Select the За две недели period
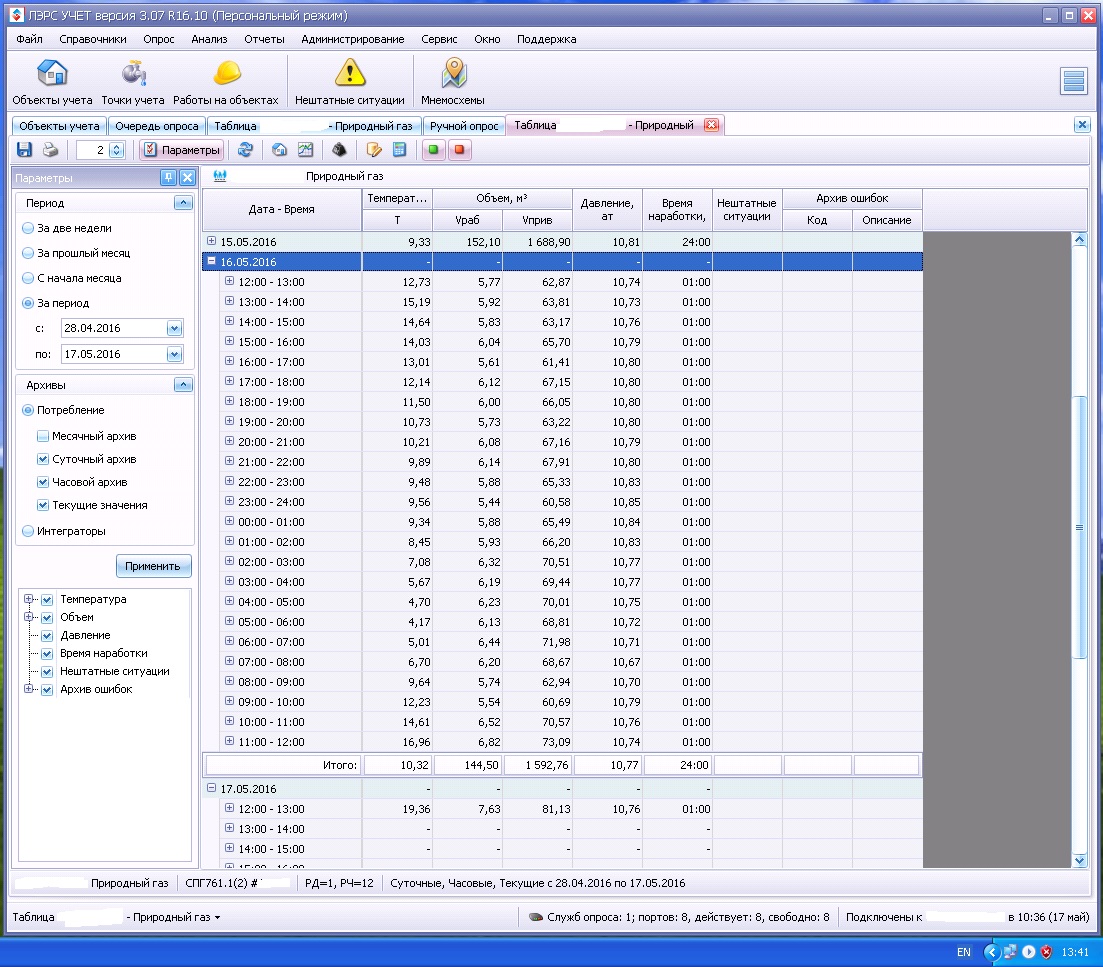Viewport: 1103px width, 967px height. (x=28, y=228)
